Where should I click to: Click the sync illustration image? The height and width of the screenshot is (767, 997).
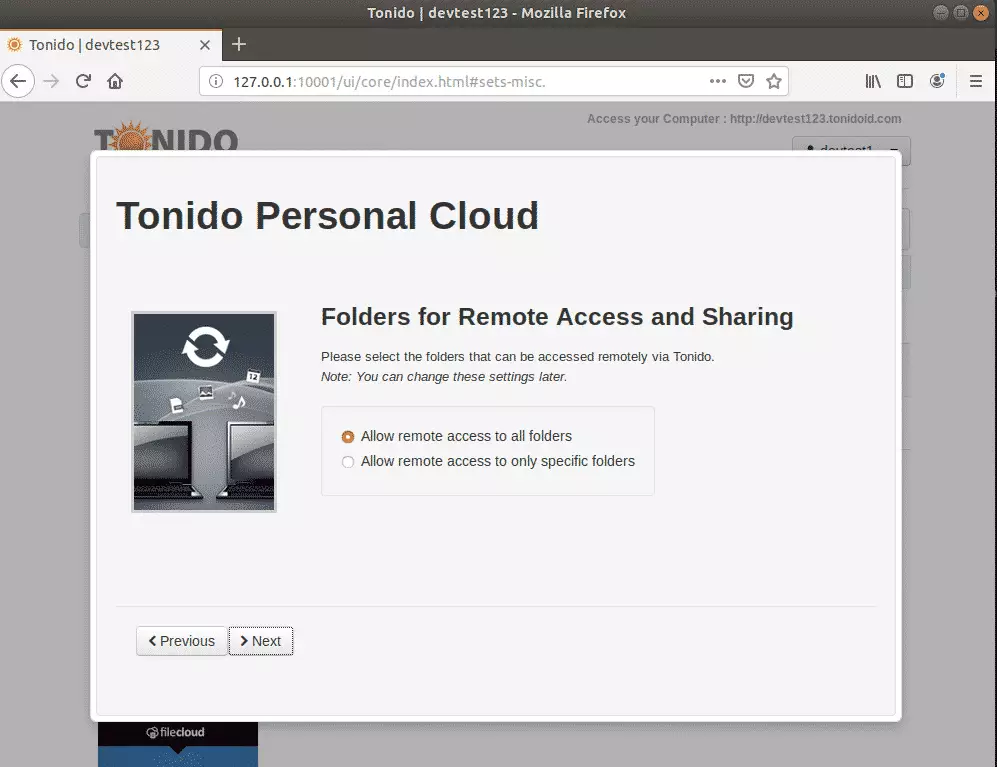click(204, 412)
